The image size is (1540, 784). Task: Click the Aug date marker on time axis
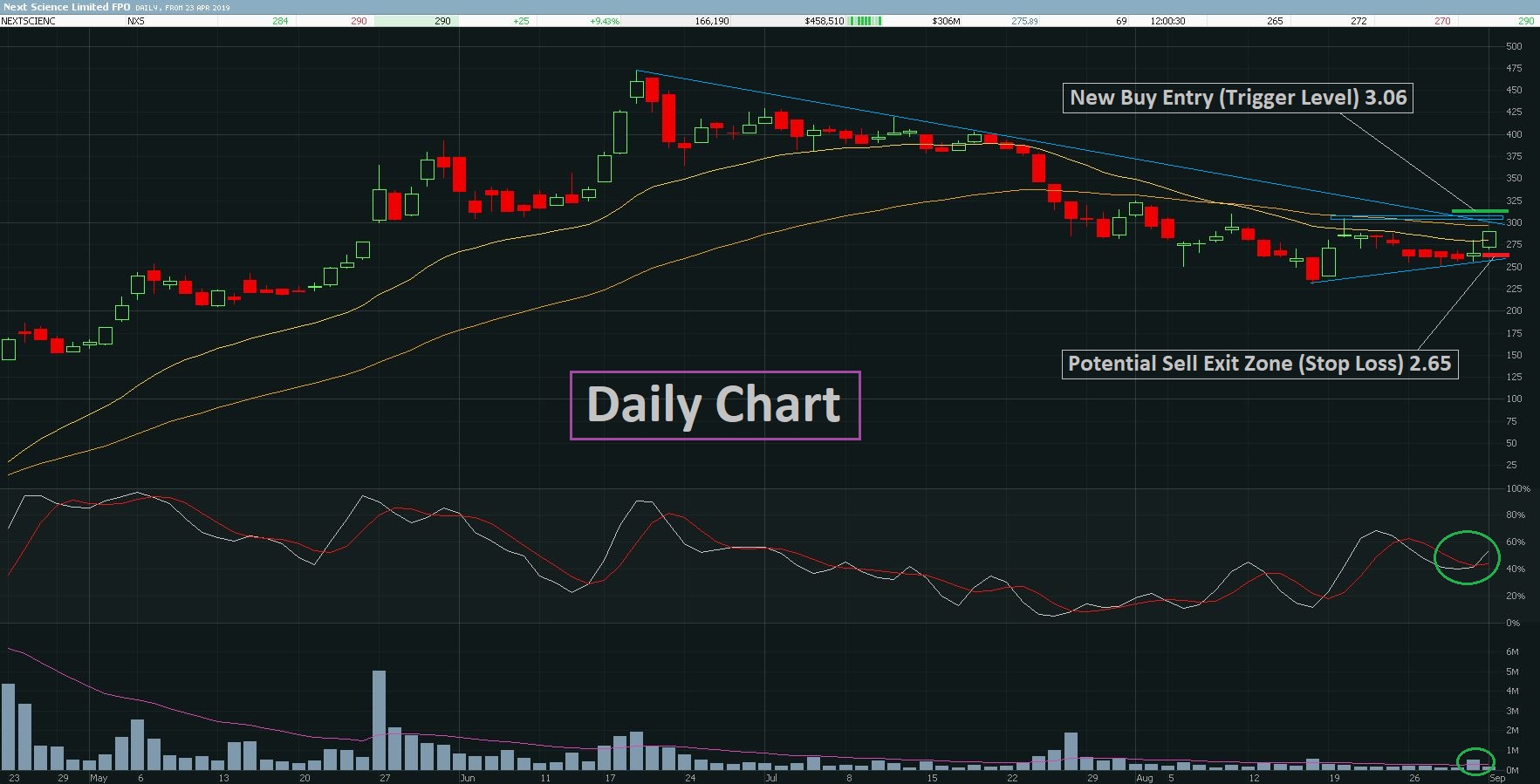point(1144,778)
